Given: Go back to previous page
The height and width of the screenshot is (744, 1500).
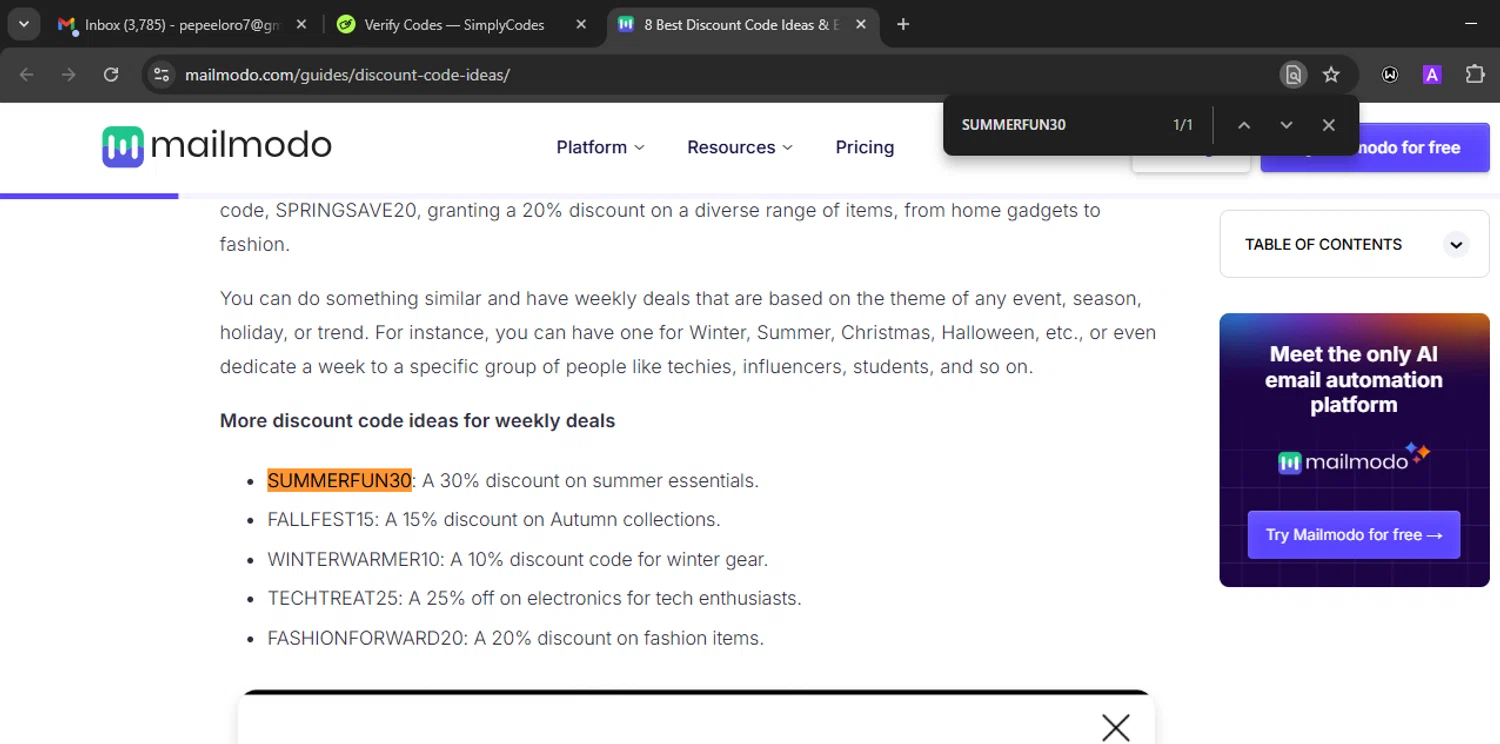Looking at the screenshot, I should pos(27,74).
